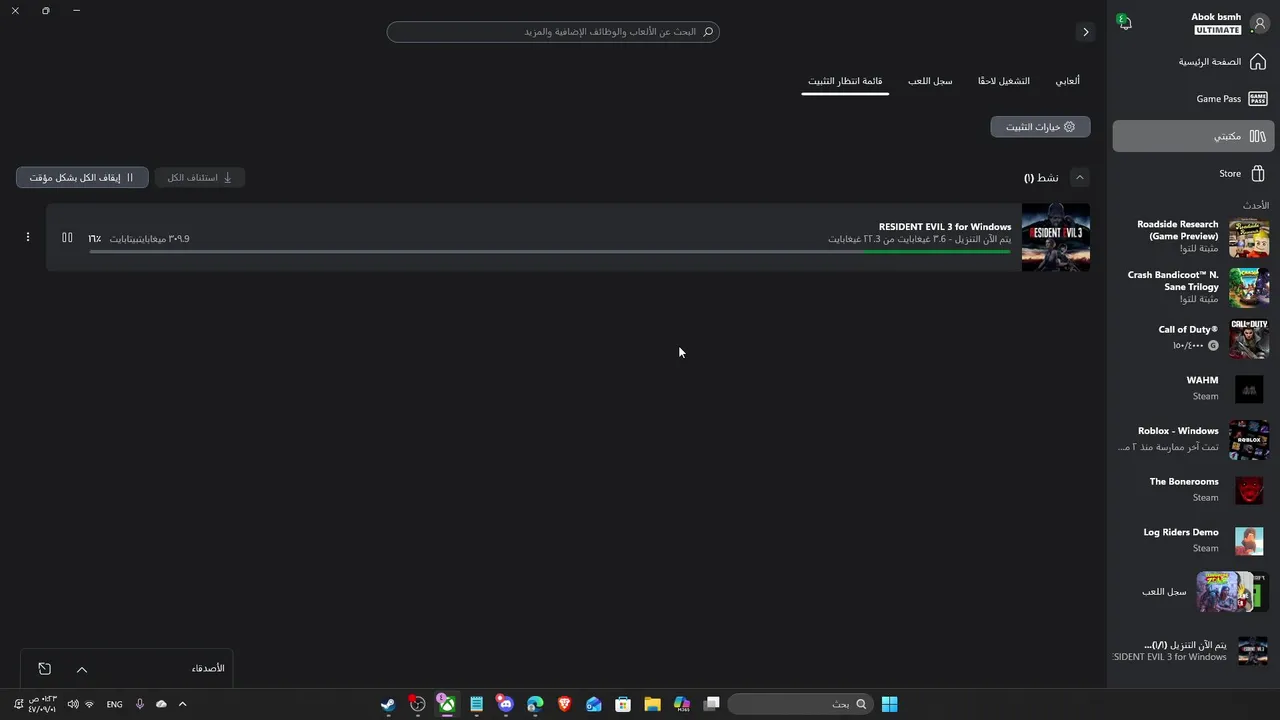Open My Library in sidebar
Viewport: 1280px width, 720px height.
click(x=1192, y=136)
